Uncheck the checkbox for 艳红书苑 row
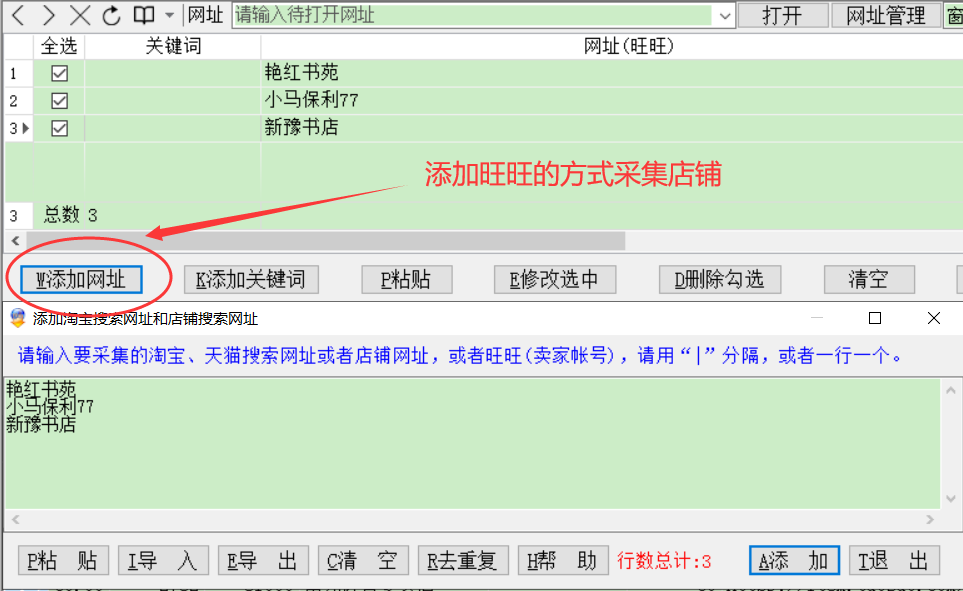This screenshot has height=591, width=963. 60,73
